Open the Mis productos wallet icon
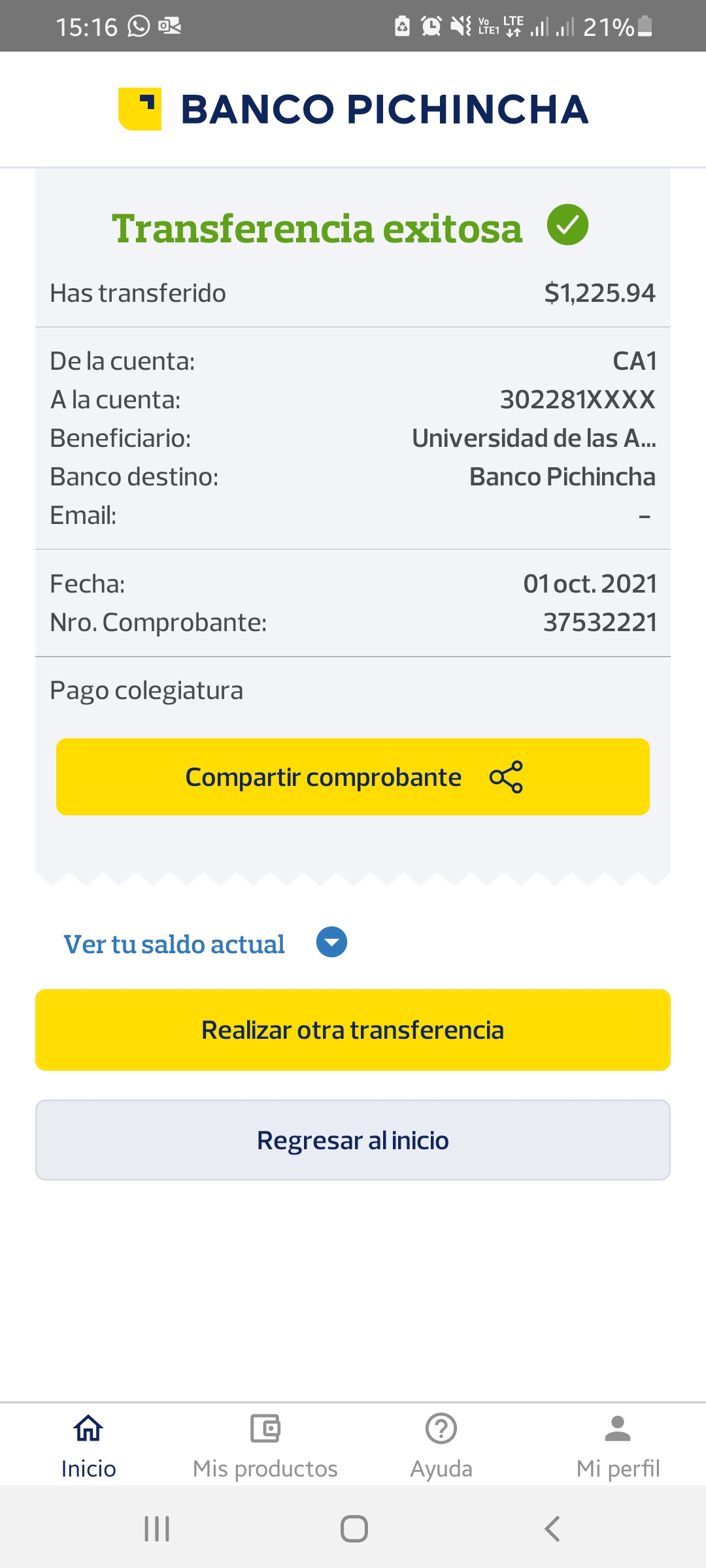 [x=265, y=1428]
